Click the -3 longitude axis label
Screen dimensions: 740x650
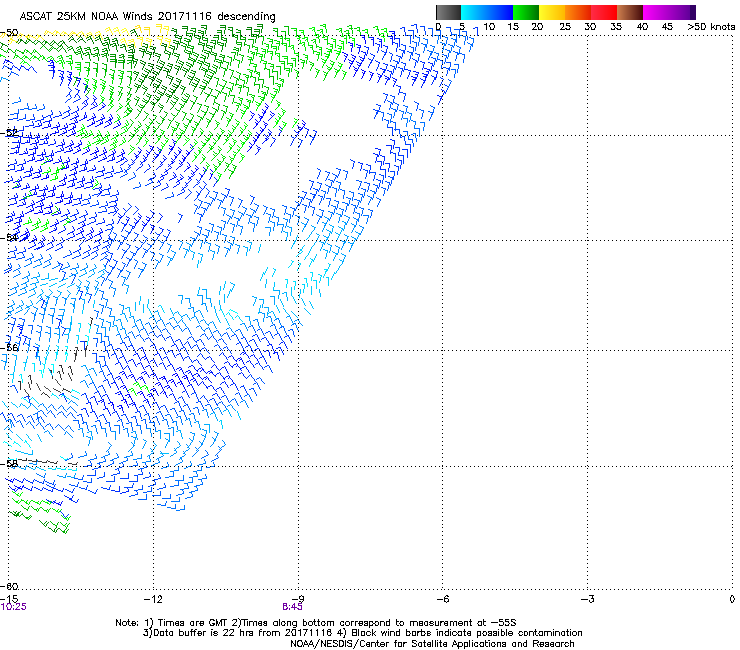587,598
